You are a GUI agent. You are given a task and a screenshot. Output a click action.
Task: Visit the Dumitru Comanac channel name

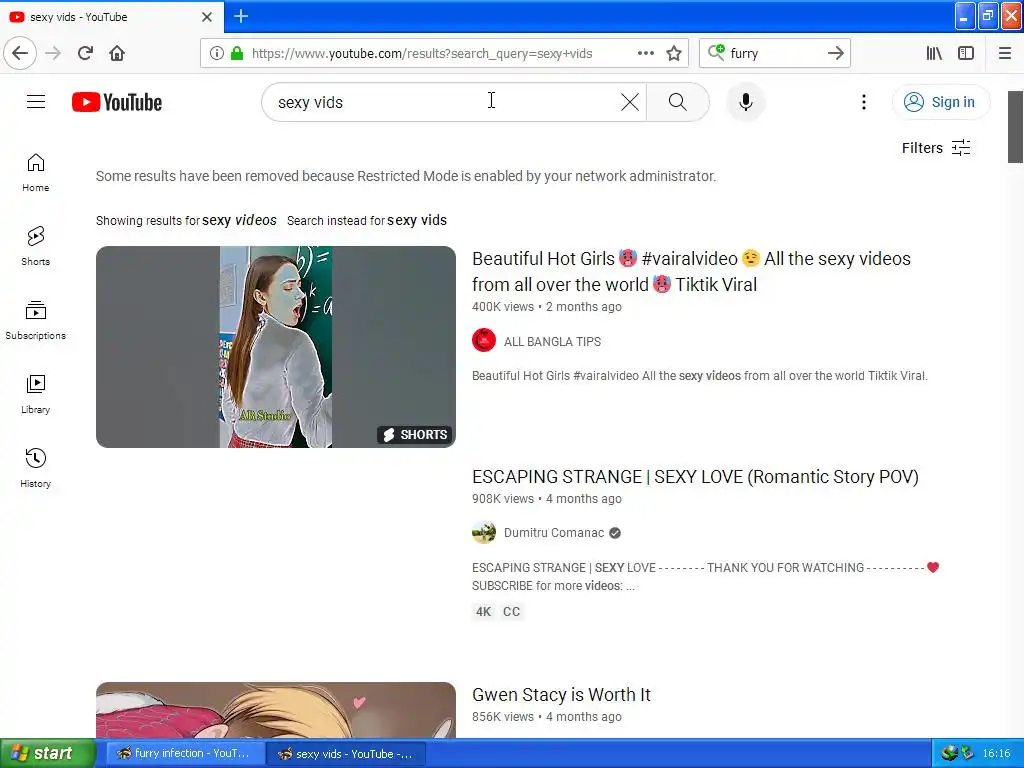coord(554,533)
